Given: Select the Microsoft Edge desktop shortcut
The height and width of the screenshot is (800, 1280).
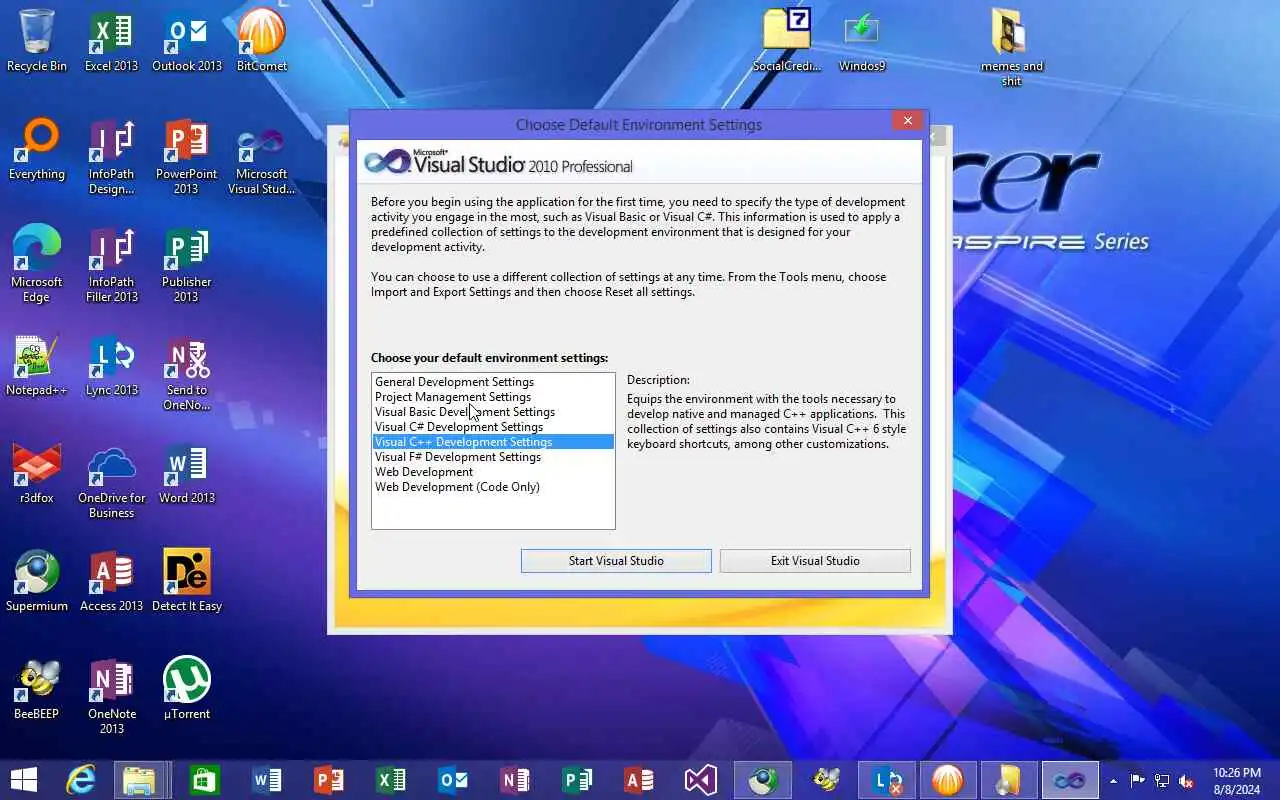Looking at the screenshot, I should [x=37, y=264].
